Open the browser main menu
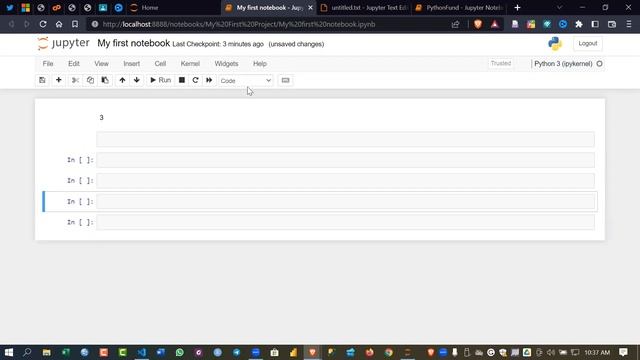This screenshot has width=640, height=360. tap(629, 24)
